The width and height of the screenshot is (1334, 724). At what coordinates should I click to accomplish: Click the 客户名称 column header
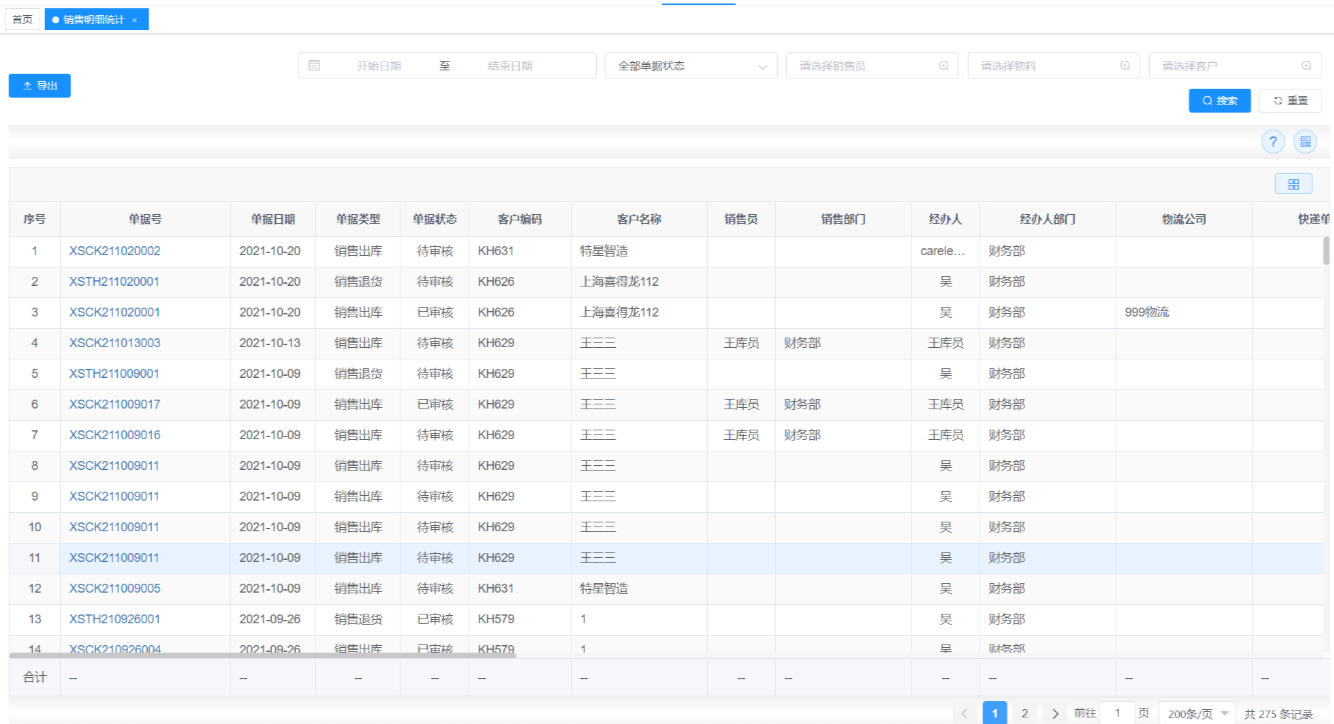pos(639,219)
